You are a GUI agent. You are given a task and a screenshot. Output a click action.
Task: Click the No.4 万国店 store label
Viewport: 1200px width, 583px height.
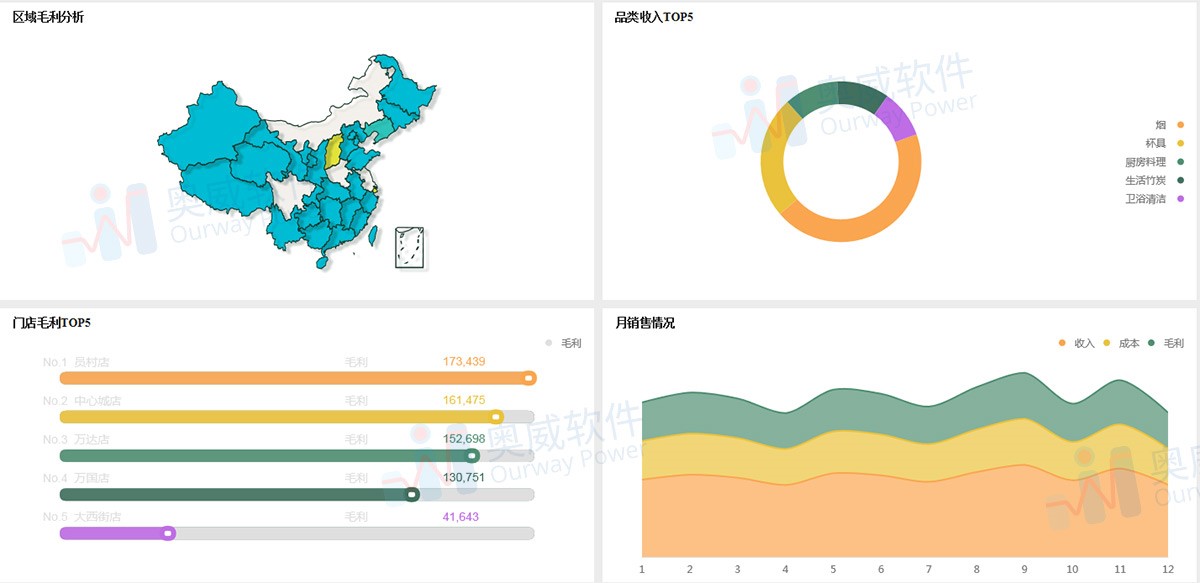(76, 478)
